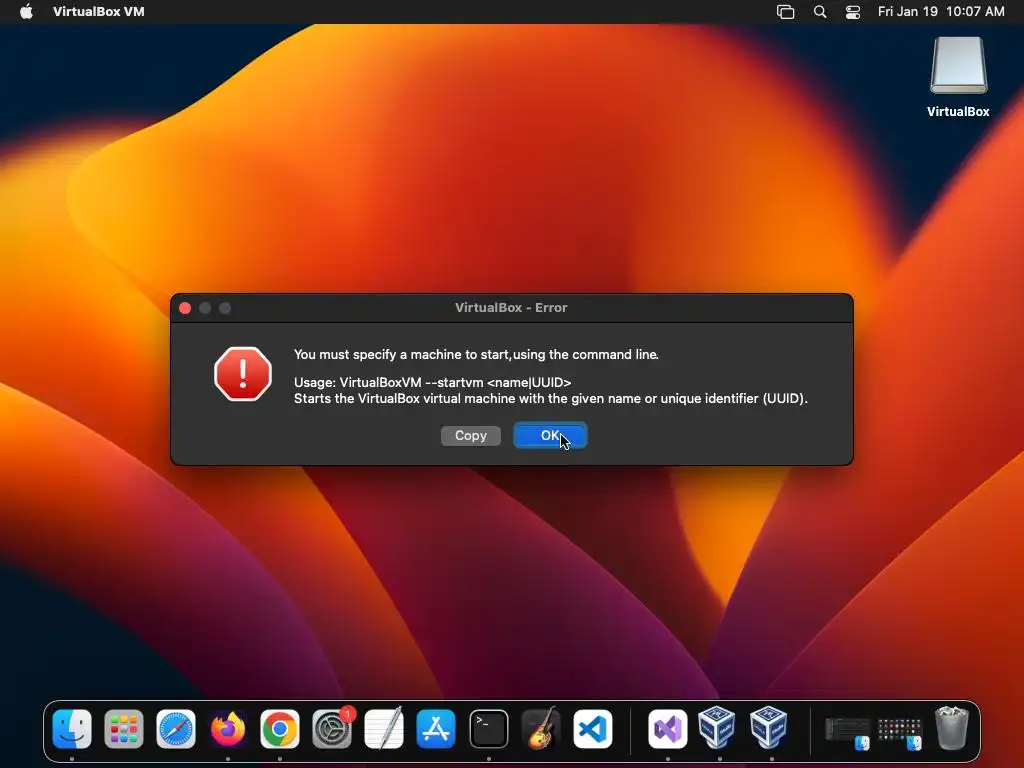The image size is (1024, 768).
Task: Open Finder from the Dock
Action: [72, 728]
